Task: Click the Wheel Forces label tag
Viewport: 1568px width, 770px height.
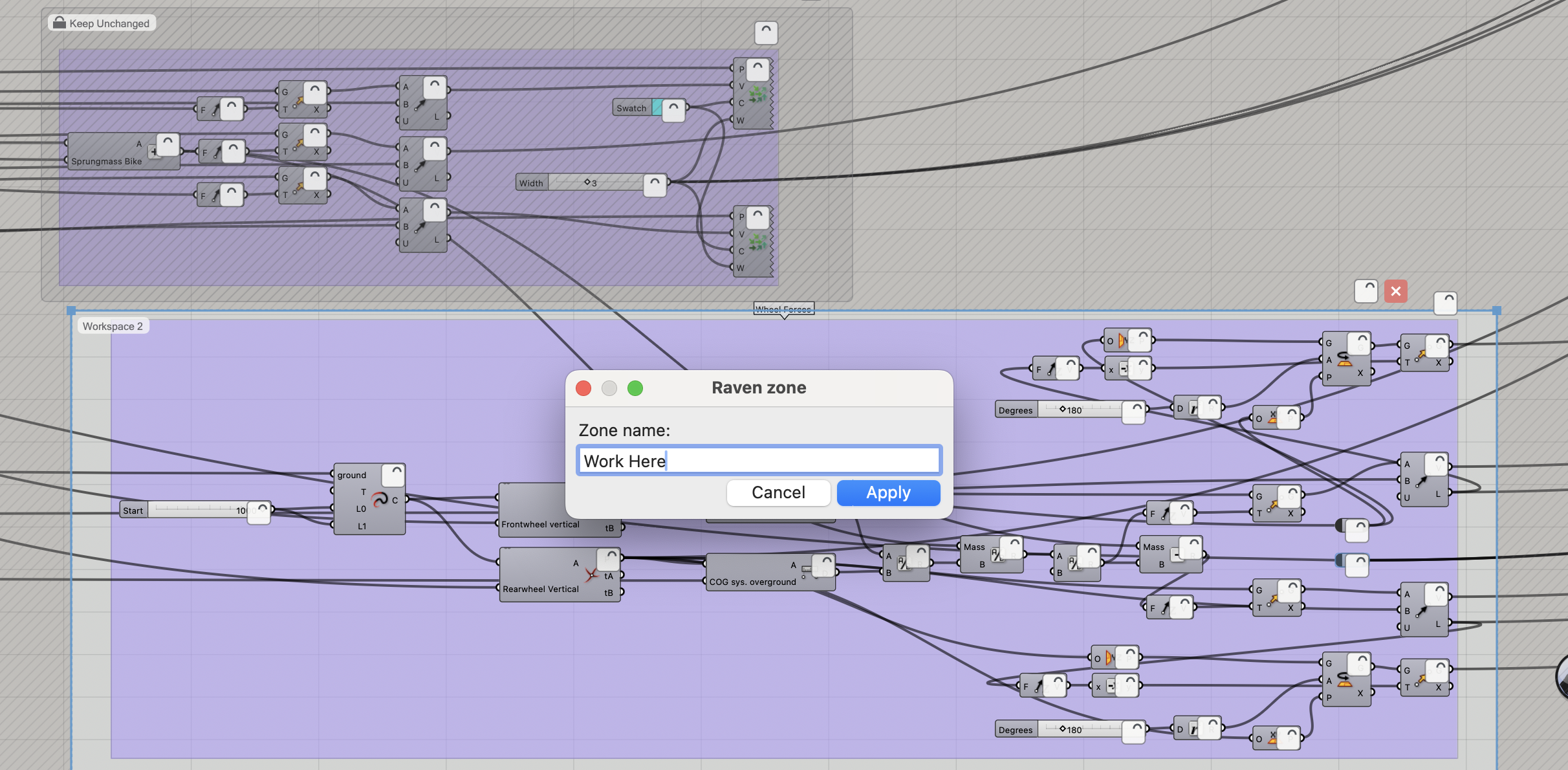Action: click(x=783, y=309)
